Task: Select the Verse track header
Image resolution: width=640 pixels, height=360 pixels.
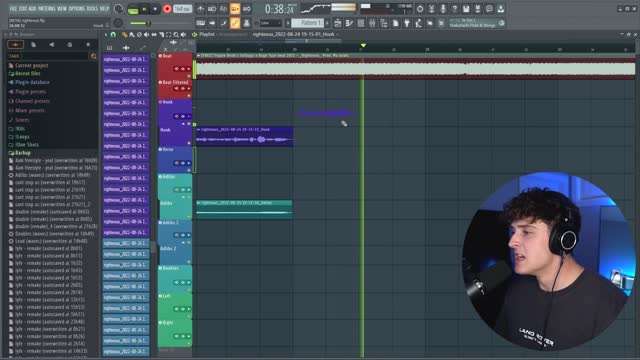Action: point(175,160)
